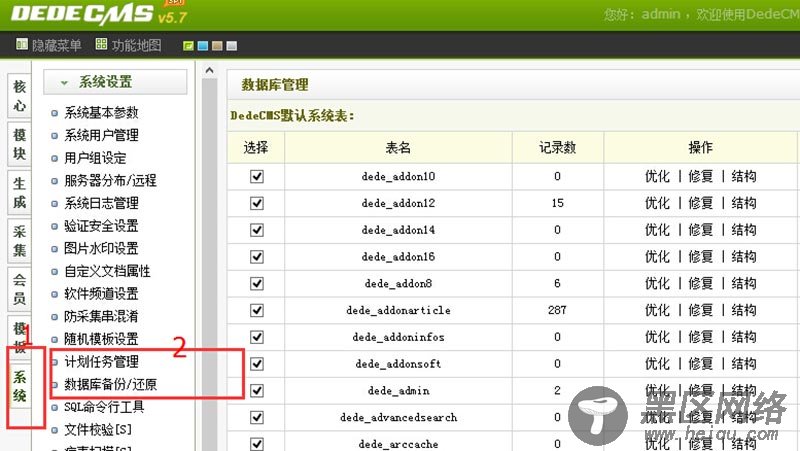Image resolution: width=800 pixels, height=451 pixels.
Task: Open 软件频道设置
Action: (x=101, y=293)
